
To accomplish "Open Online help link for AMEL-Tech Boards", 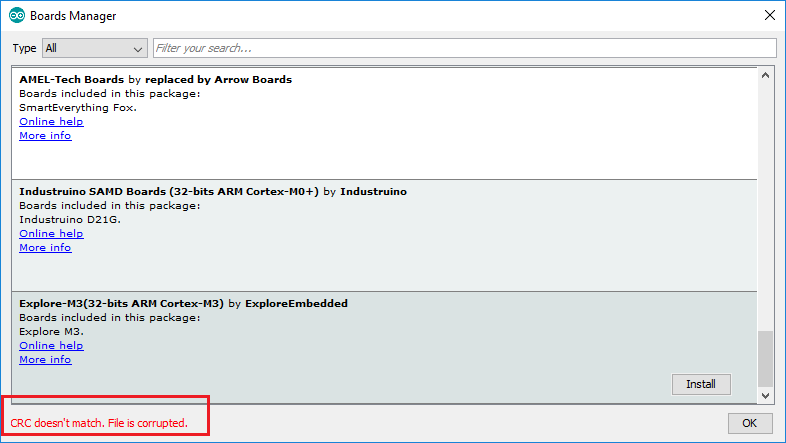I will [51, 121].
